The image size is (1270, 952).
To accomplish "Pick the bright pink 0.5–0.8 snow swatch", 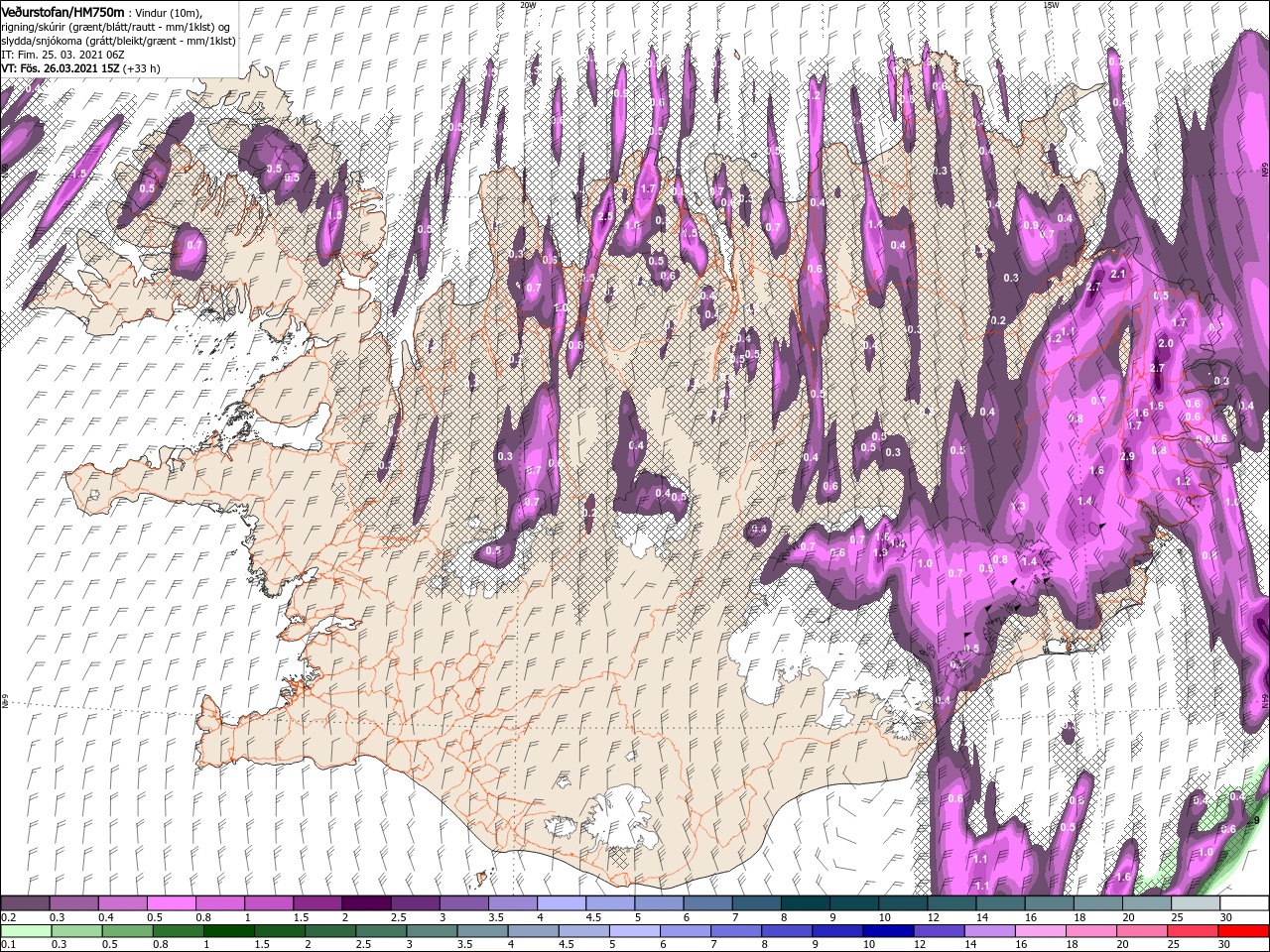I will tap(171, 902).
